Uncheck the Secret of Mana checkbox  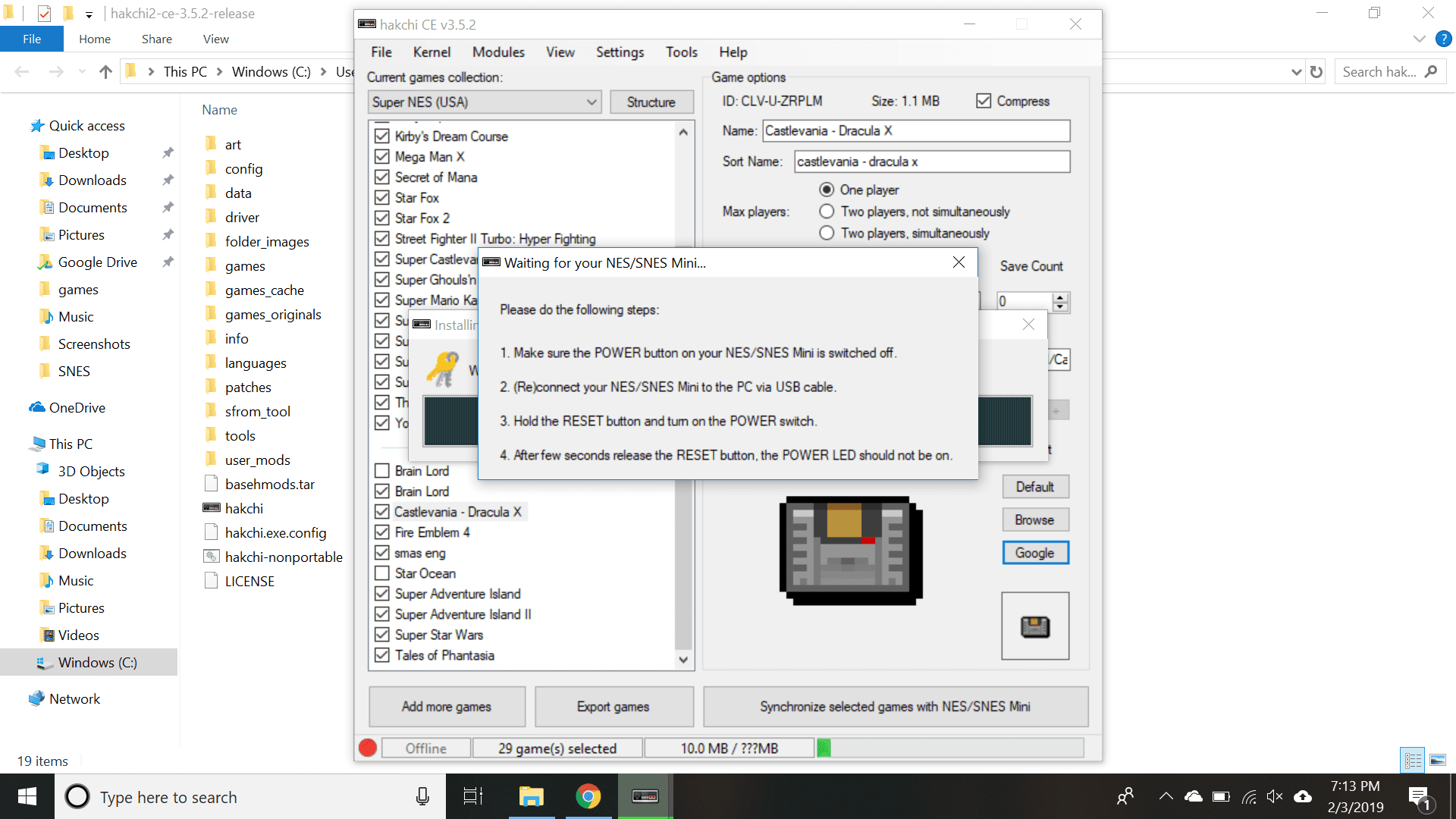point(382,177)
